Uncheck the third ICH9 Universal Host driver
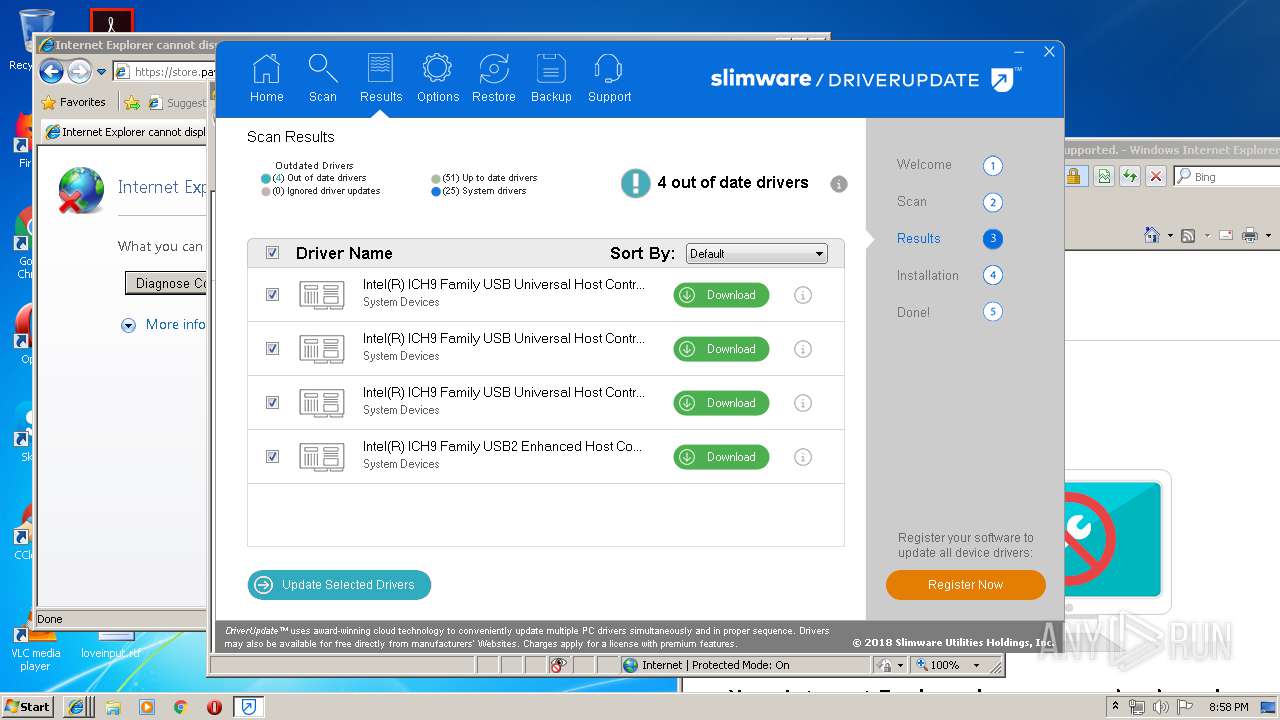The height and width of the screenshot is (720, 1280). click(x=272, y=403)
